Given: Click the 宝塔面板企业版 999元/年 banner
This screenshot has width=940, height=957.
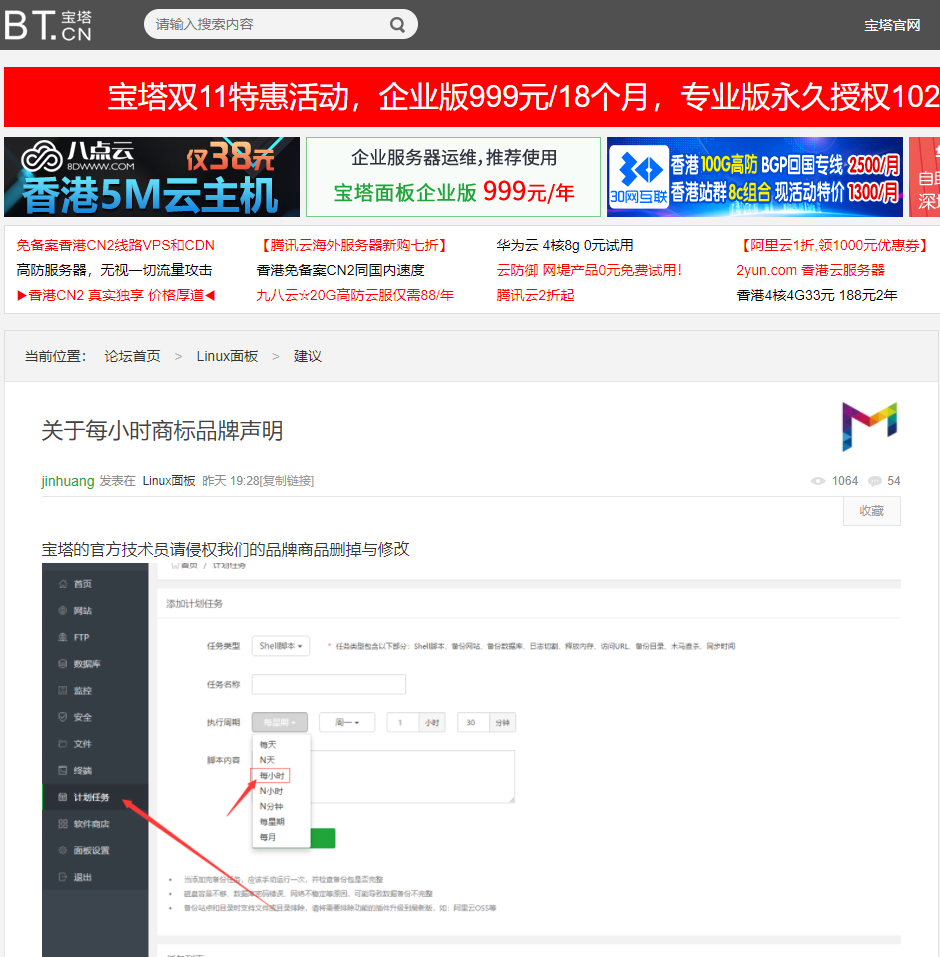Looking at the screenshot, I should point(453,177).
